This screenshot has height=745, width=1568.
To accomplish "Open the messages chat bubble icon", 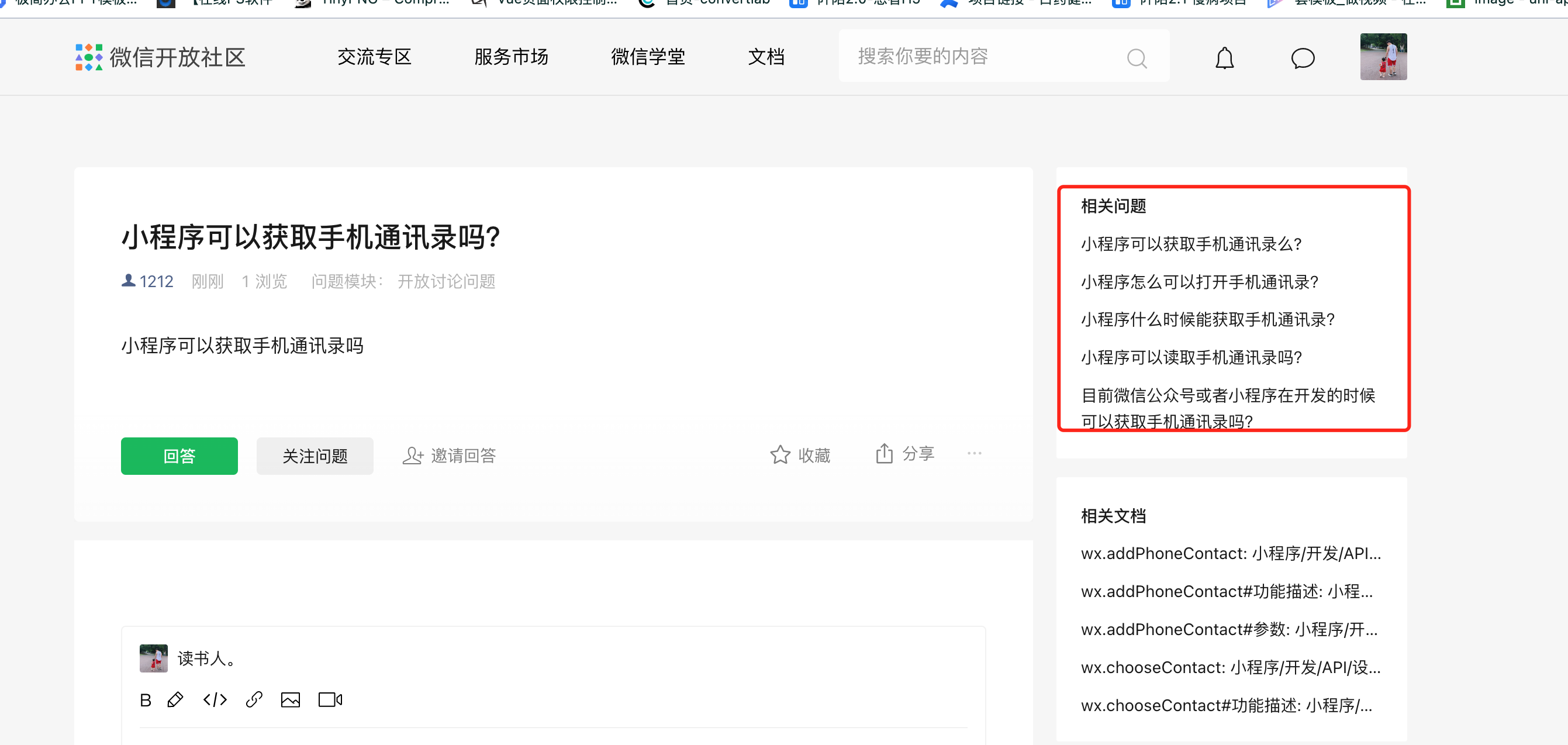I will (x=1303, y=58).
